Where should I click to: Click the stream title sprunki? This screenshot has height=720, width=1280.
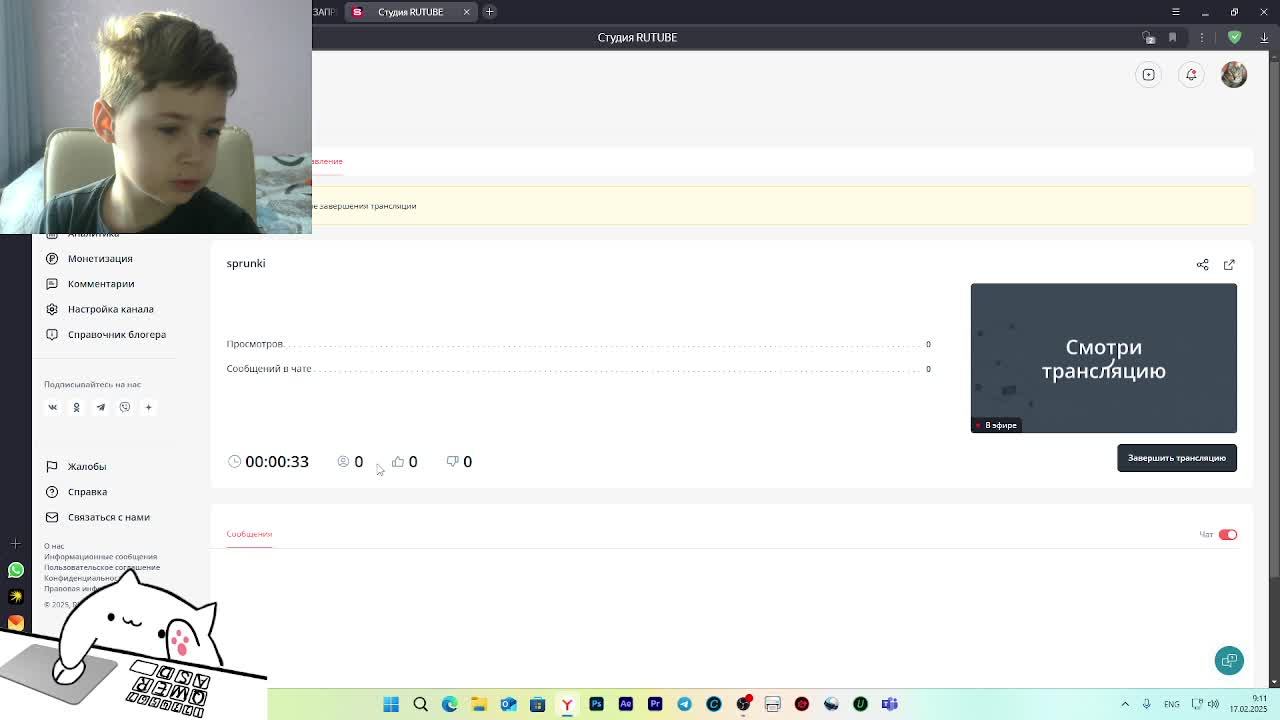coord(246,263)
